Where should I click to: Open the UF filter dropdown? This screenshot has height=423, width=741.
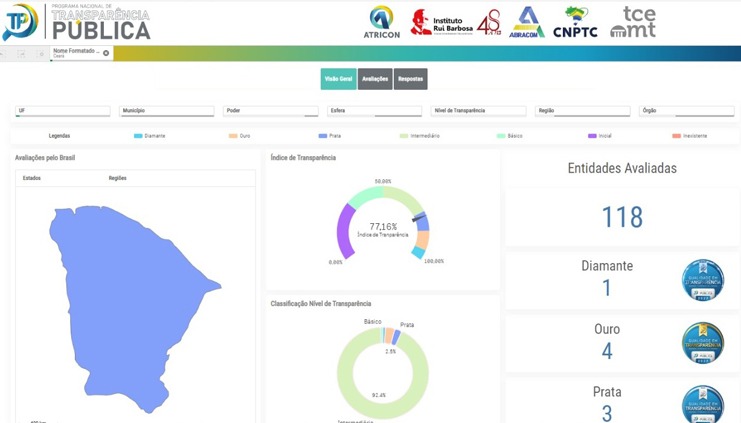[x=63, y=111]
